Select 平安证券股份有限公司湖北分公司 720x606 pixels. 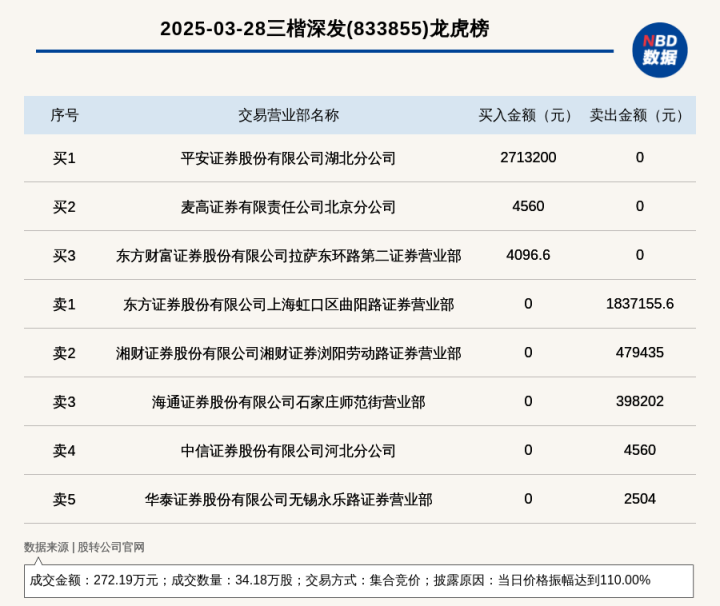click(288, 158)
